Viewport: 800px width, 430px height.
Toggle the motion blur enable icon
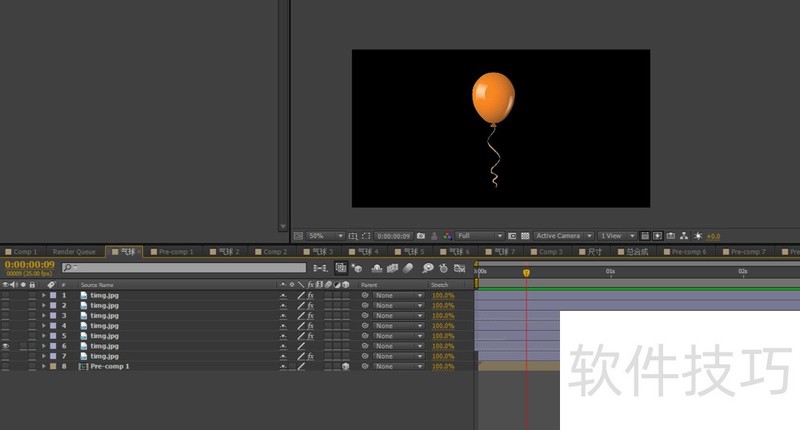[408, 268]
